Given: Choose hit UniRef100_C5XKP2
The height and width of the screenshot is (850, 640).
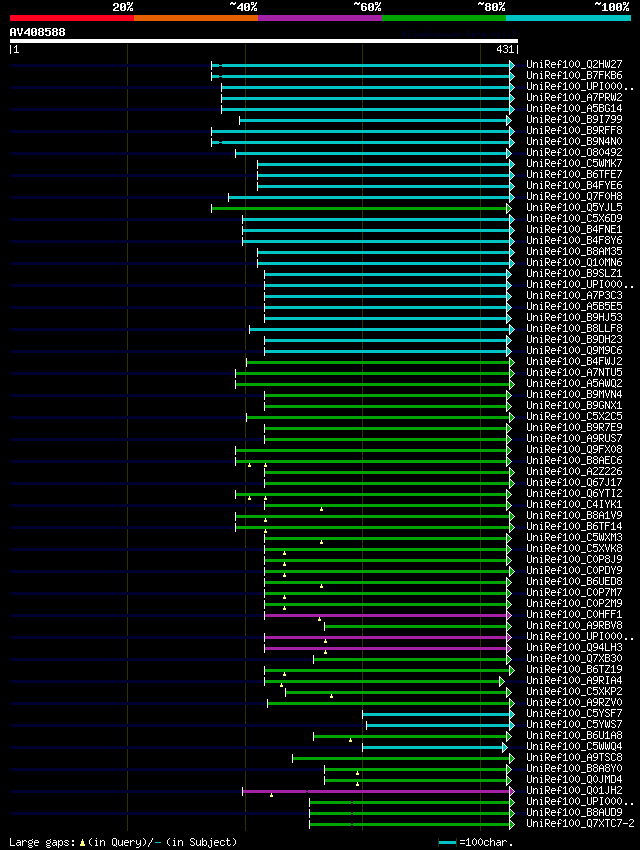Looking at the screenshot, I should point(574,691).
